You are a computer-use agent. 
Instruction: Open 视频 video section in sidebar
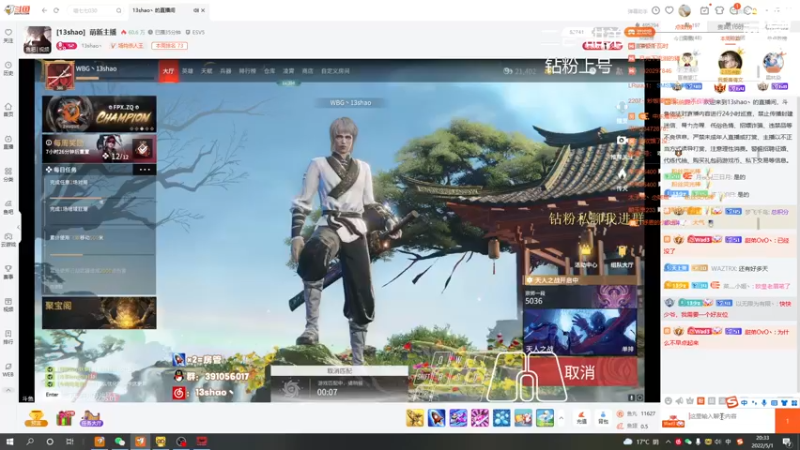(x=8, y=305)
